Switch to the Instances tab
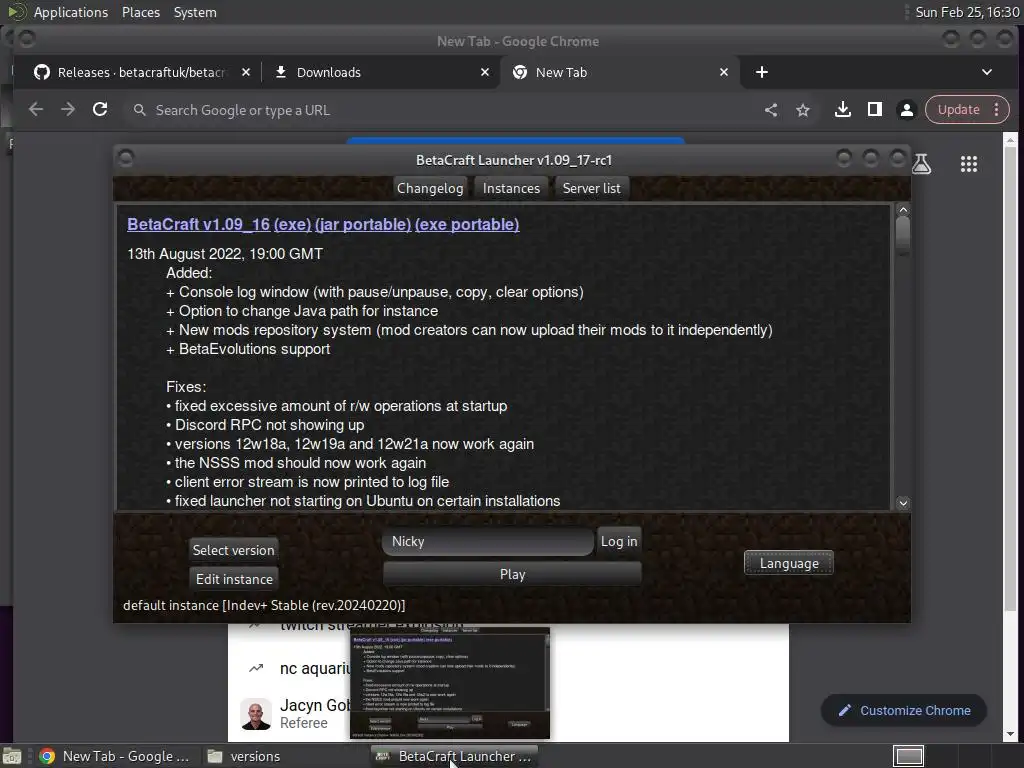Image resolution: width=1024 pixels, height=768 pixels. point(511,188)
